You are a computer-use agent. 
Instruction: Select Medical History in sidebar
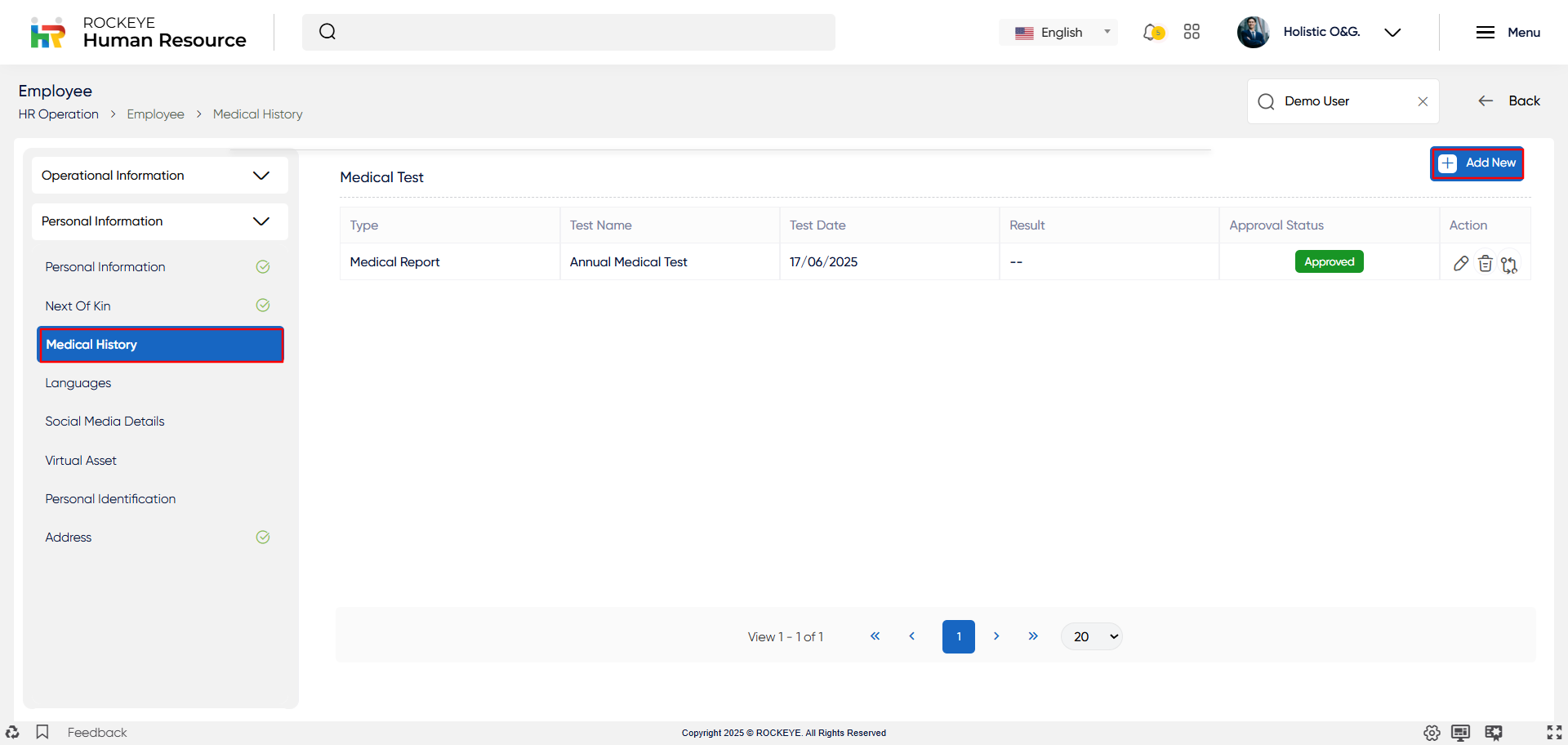pos(160,345)
